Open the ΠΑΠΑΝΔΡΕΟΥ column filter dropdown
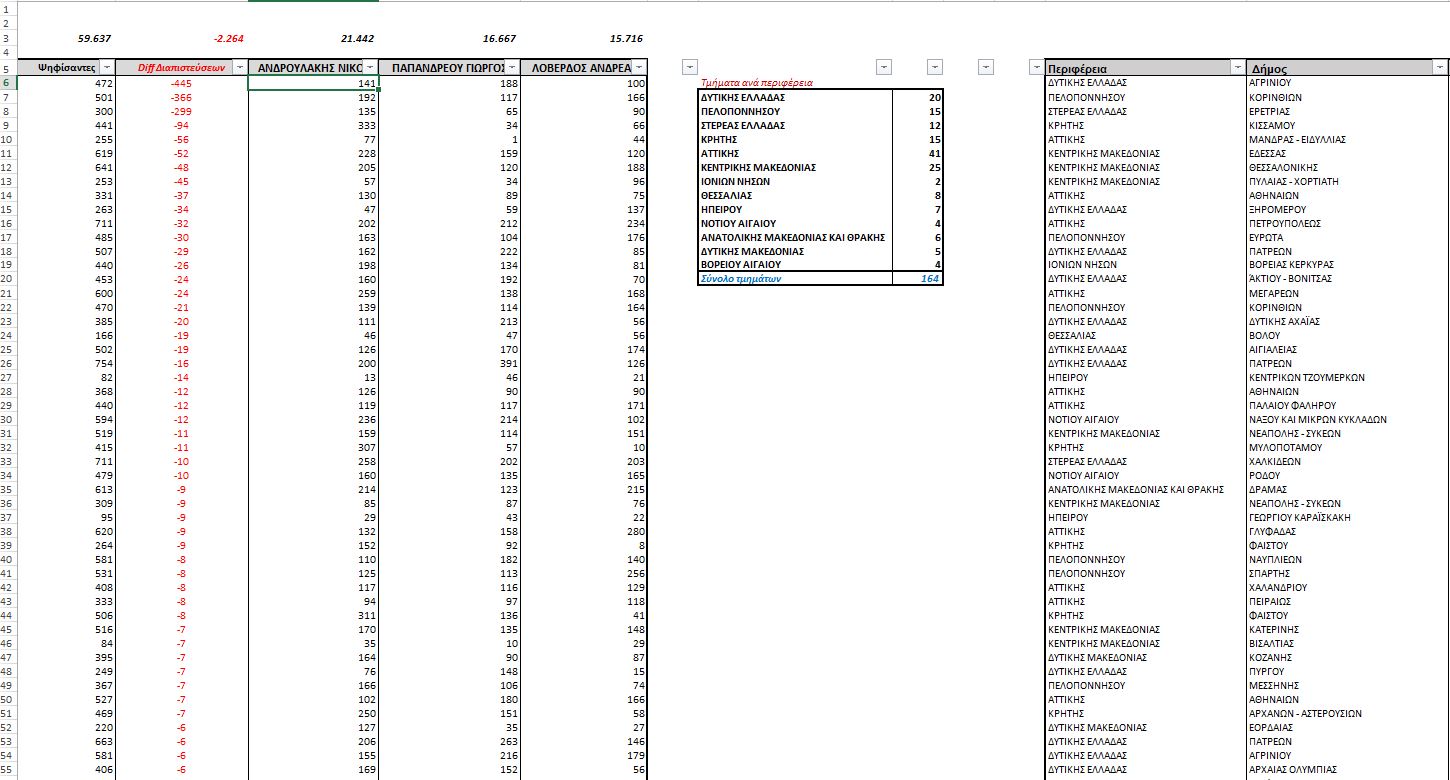The width and height of the screenshot is (1450, 780). point(510,67)
